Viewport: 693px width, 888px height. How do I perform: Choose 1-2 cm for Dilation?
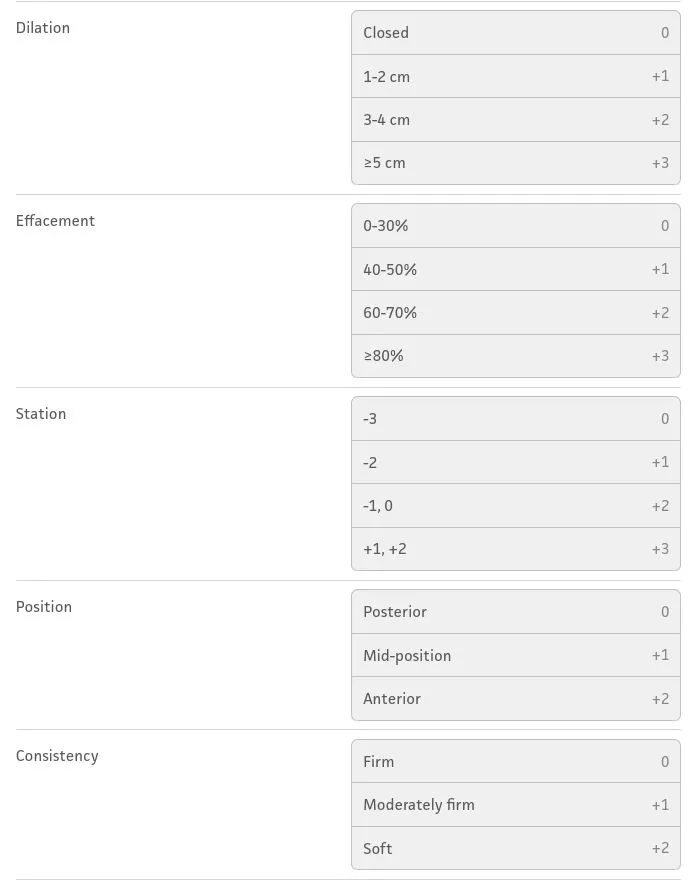tap(515, 76)
